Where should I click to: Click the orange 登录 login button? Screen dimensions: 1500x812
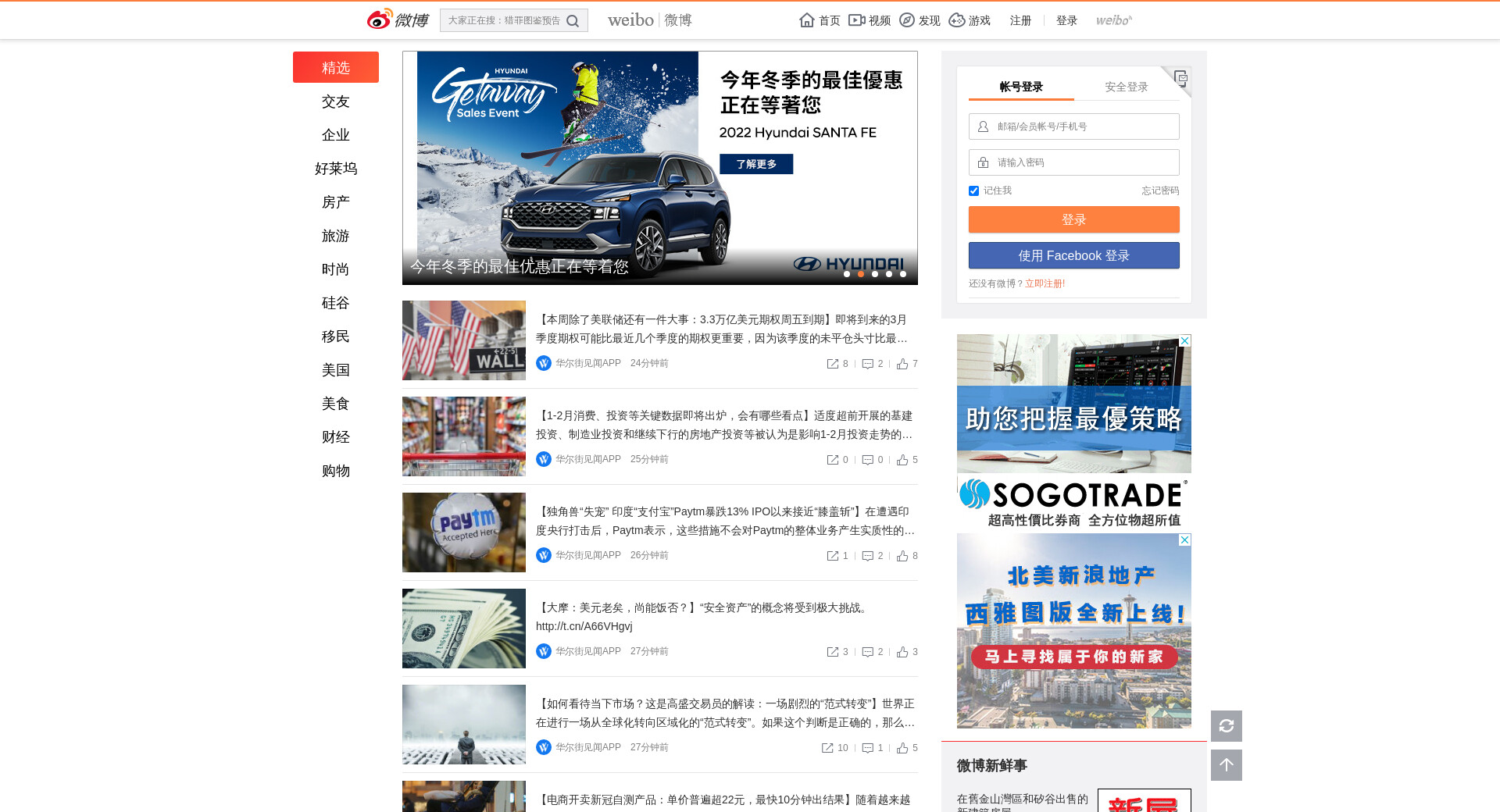click(1073, 219)
